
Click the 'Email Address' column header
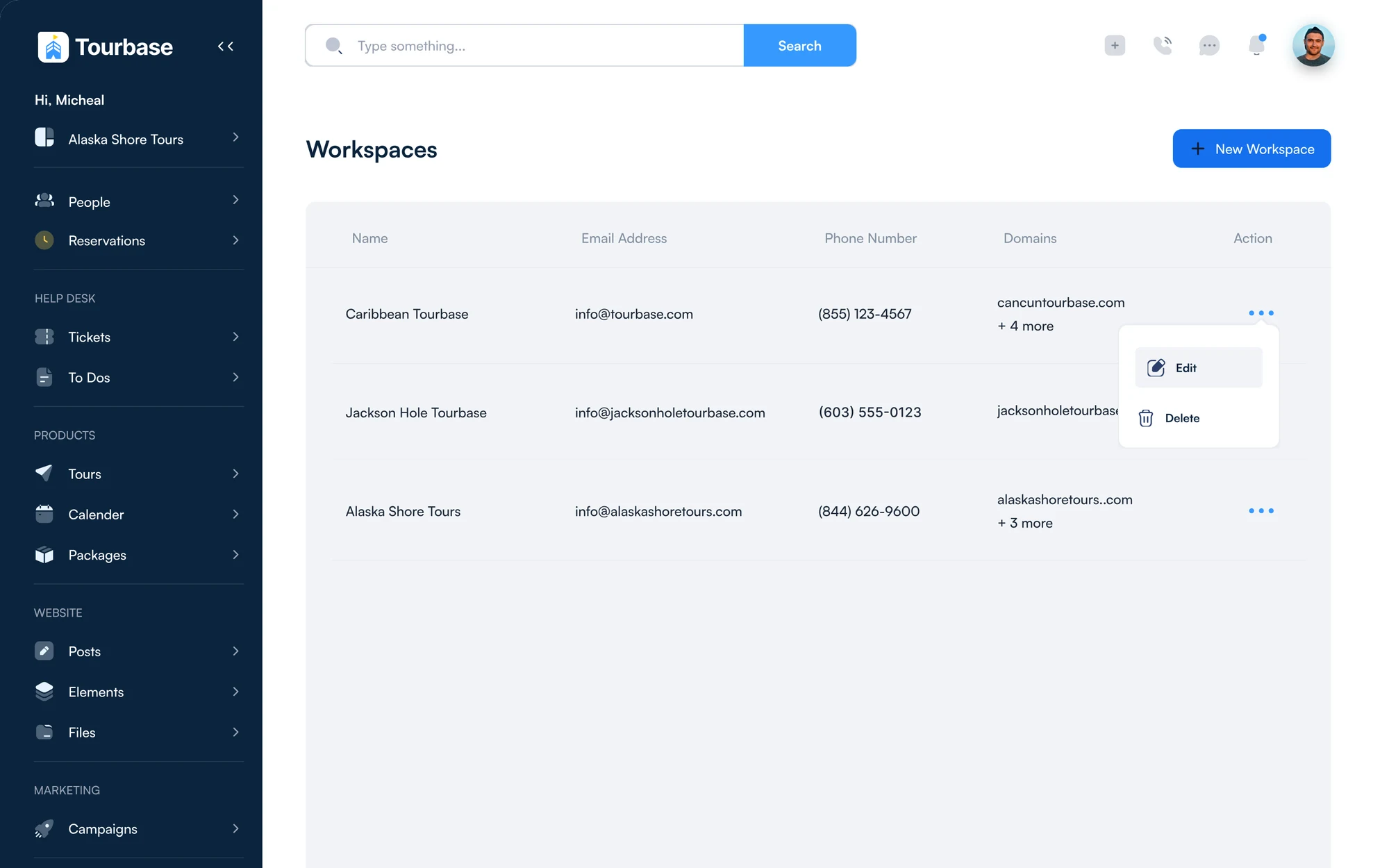click(624, 238)
